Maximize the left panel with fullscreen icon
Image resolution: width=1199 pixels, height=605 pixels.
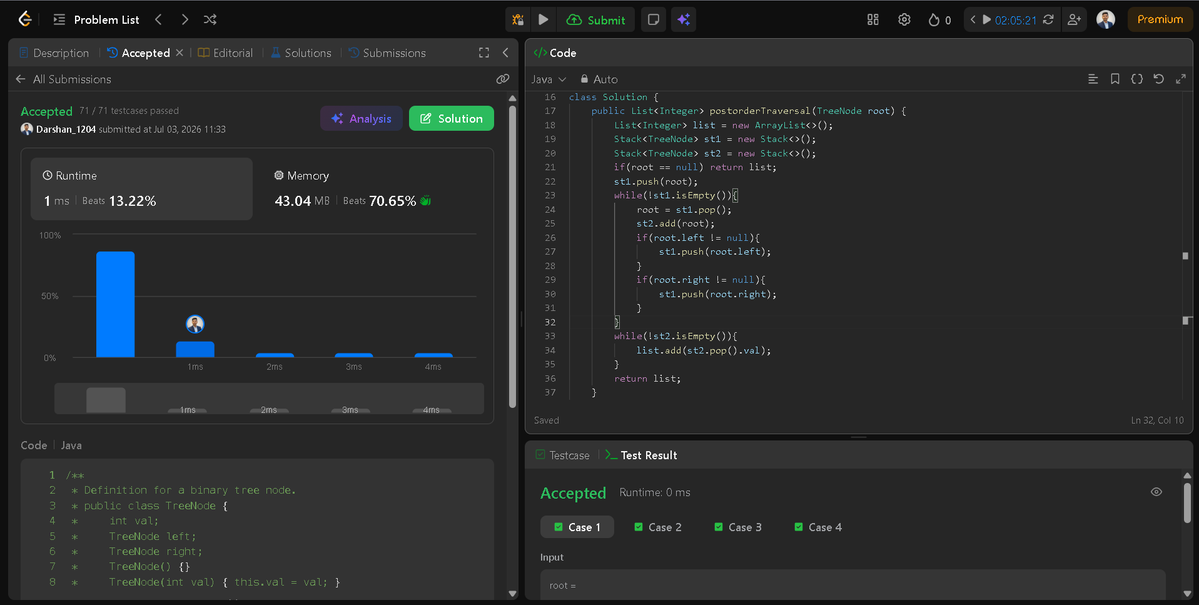point(484,53)
